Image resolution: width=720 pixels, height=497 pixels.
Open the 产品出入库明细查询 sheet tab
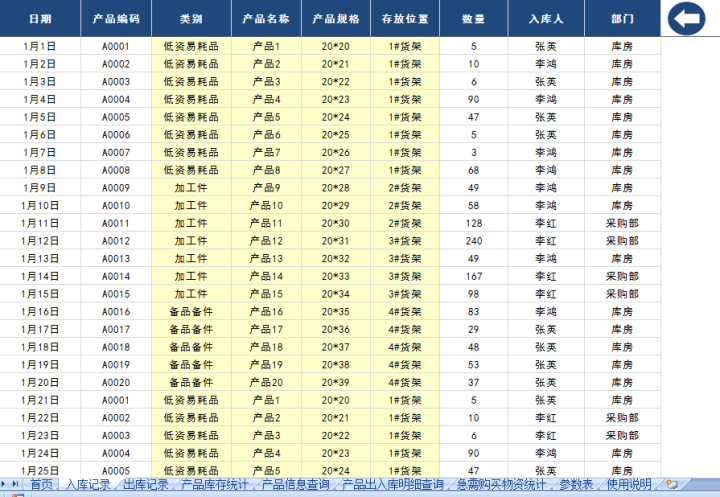[393, 484]
